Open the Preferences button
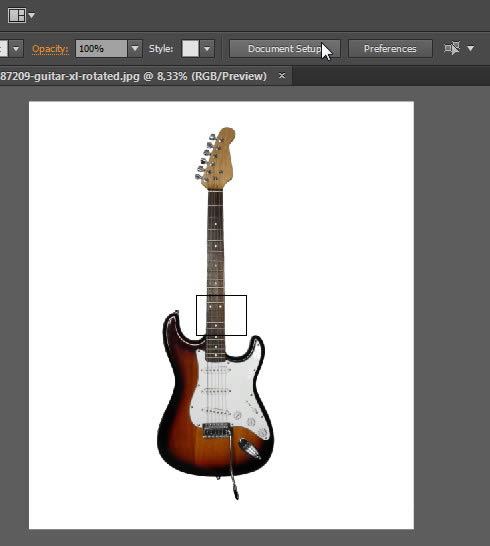The width and height of the screenshot is (490, 546). click(390, 49)
